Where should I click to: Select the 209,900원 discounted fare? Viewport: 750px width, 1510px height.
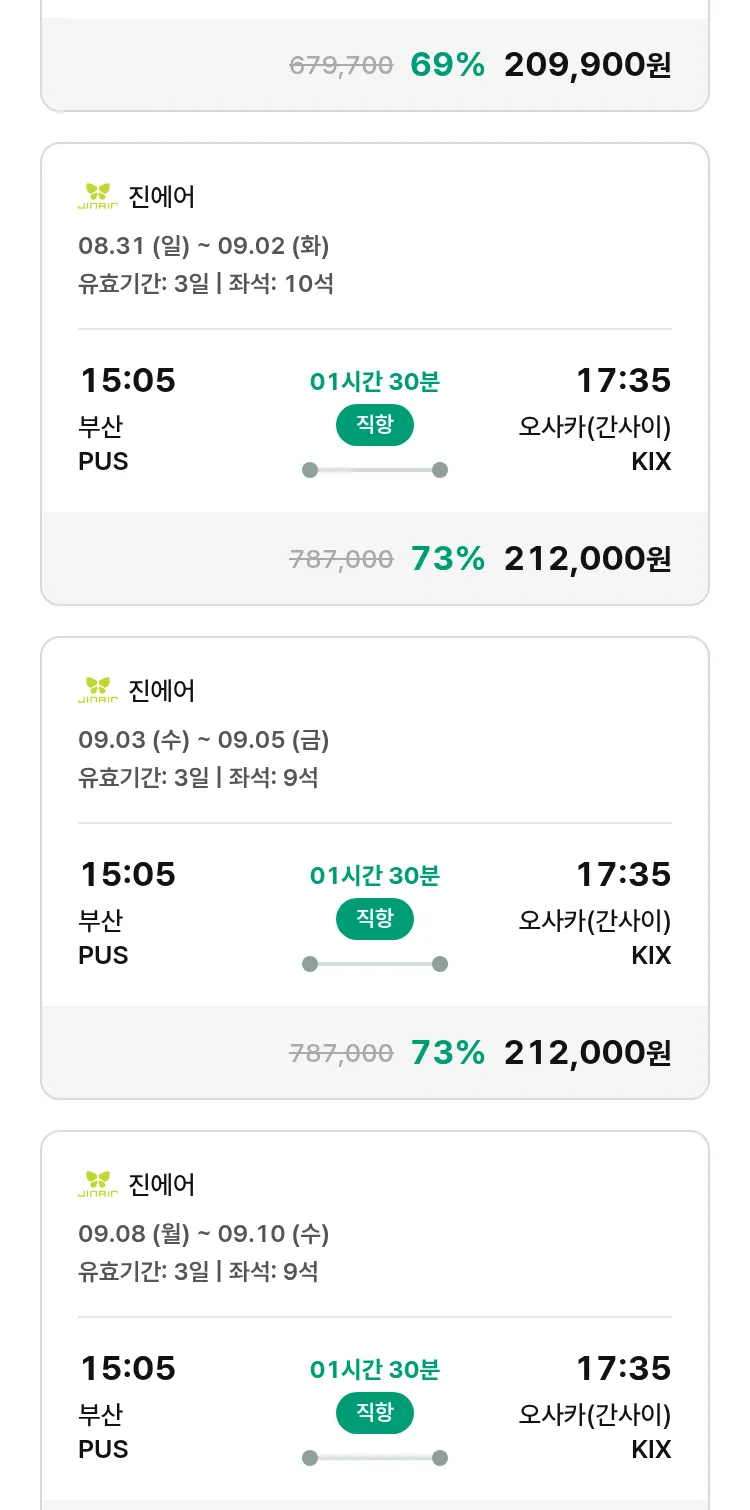587,65
